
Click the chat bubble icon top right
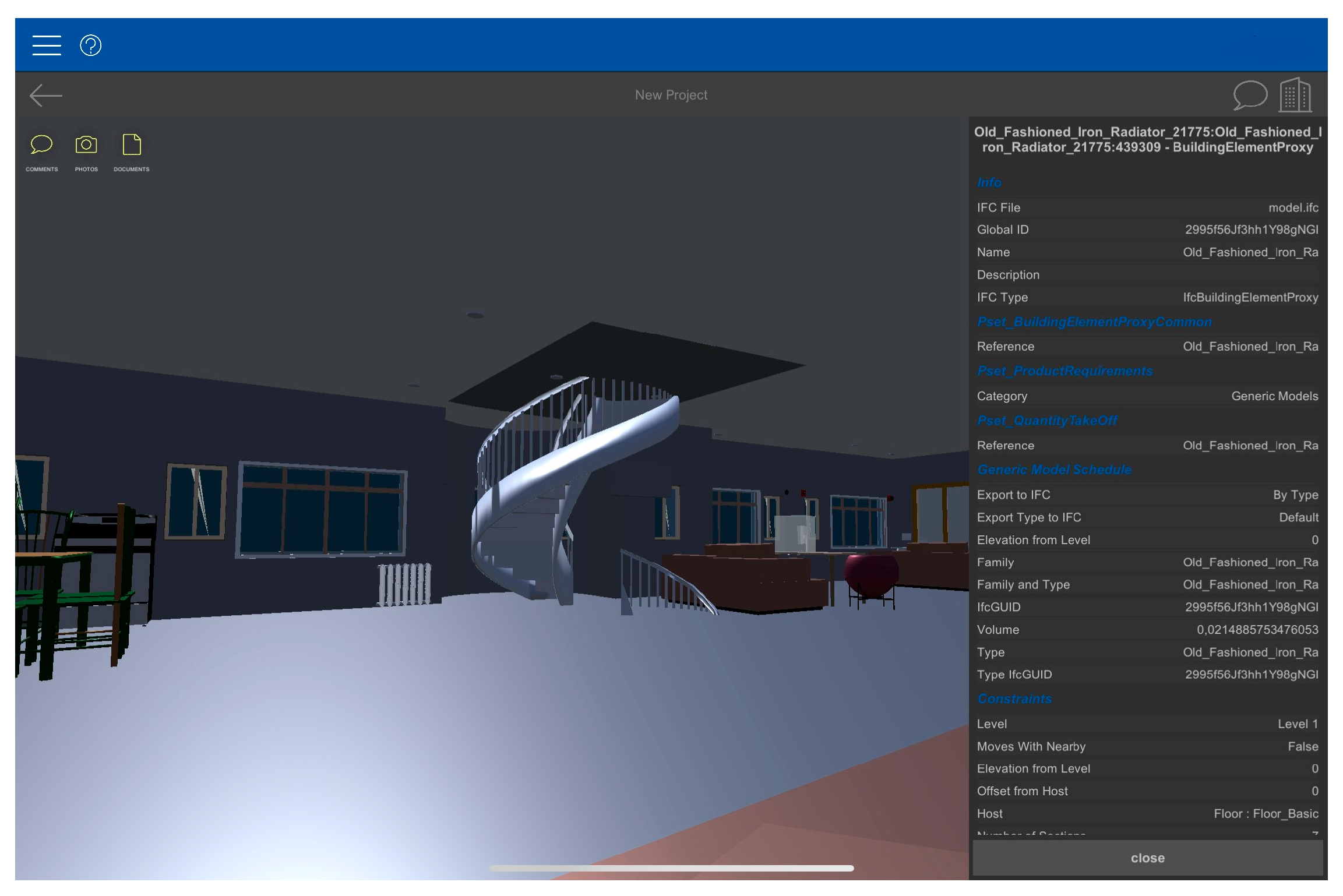click(1250, 95)
